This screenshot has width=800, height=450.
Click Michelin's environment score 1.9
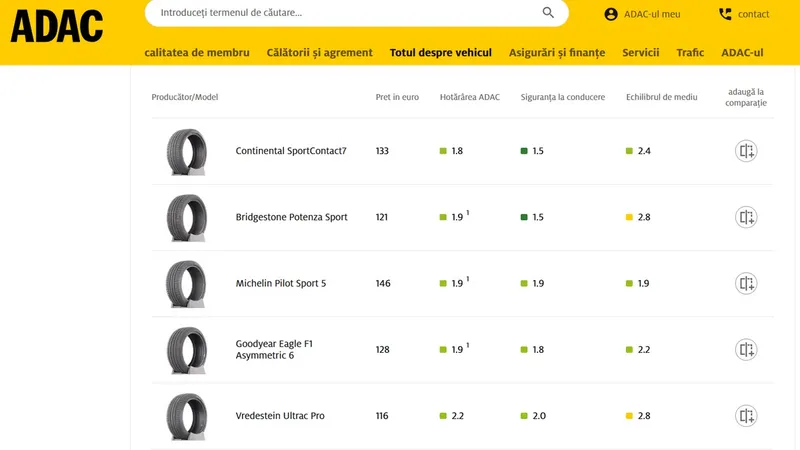point(643,284)
